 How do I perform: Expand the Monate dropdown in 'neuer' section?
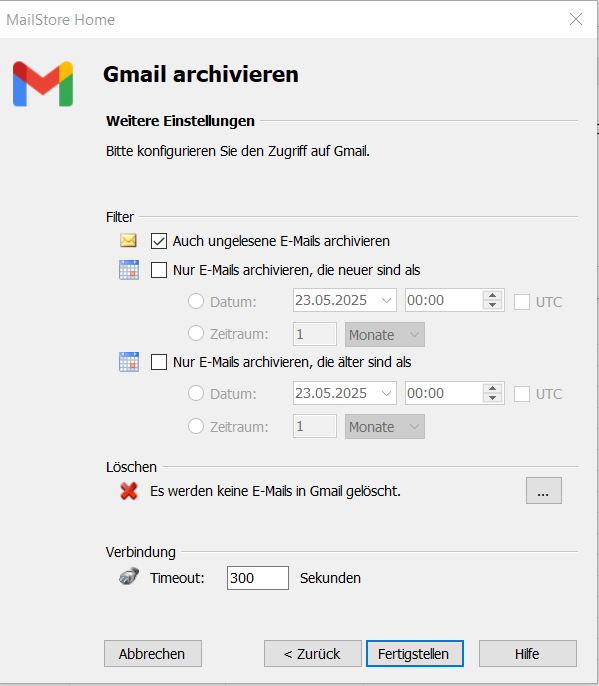pyautogui.click(x=385, y=335)
